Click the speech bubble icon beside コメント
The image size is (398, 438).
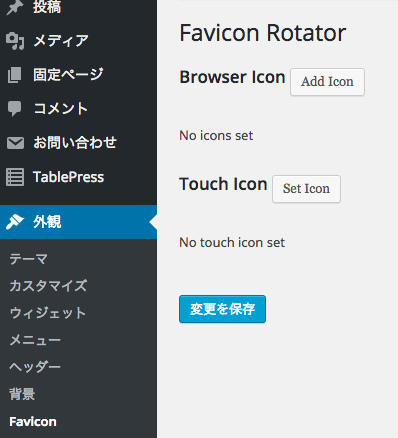point(15,109)
